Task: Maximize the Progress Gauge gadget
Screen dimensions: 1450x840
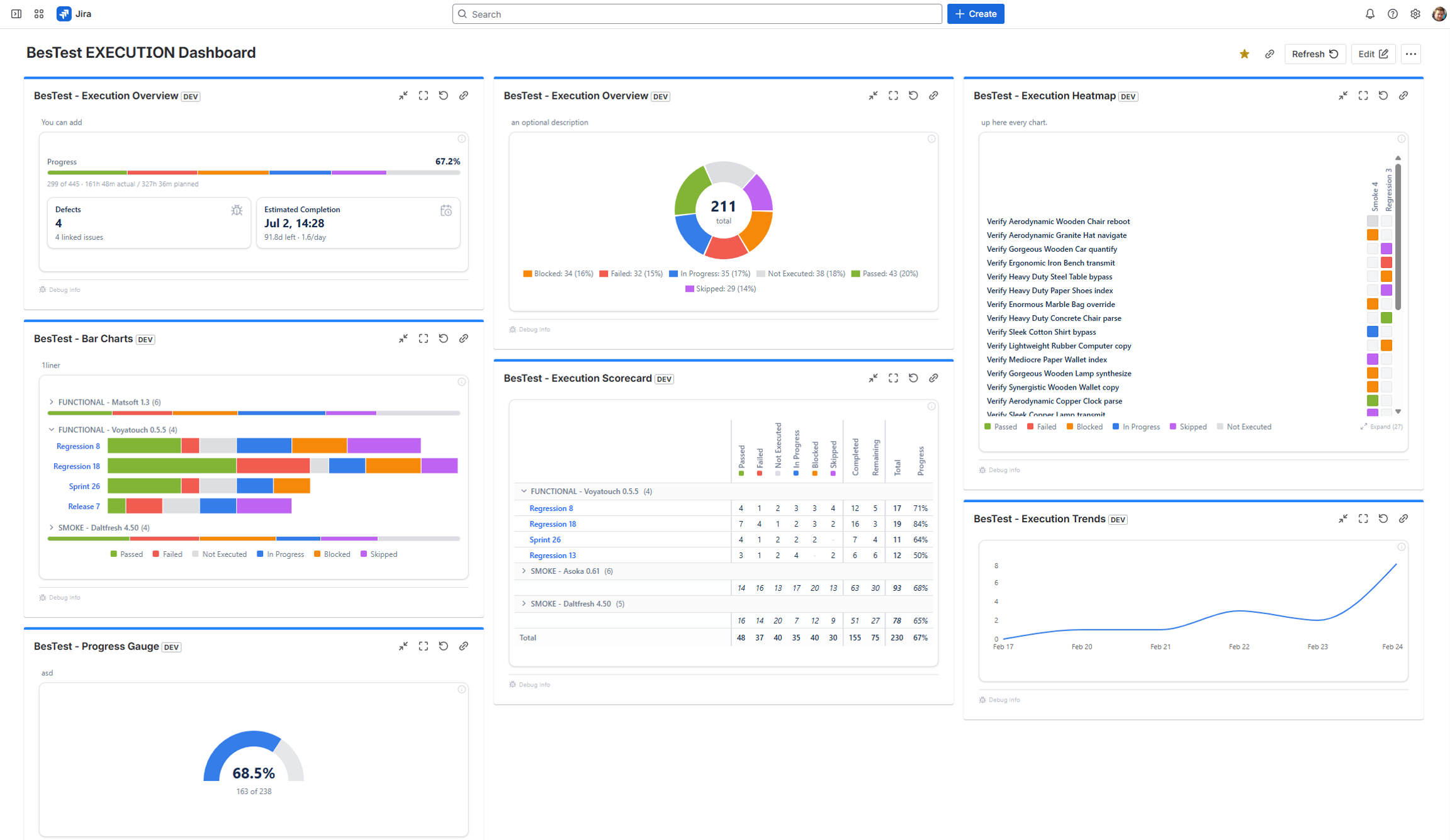Action: tap(424, 646)
